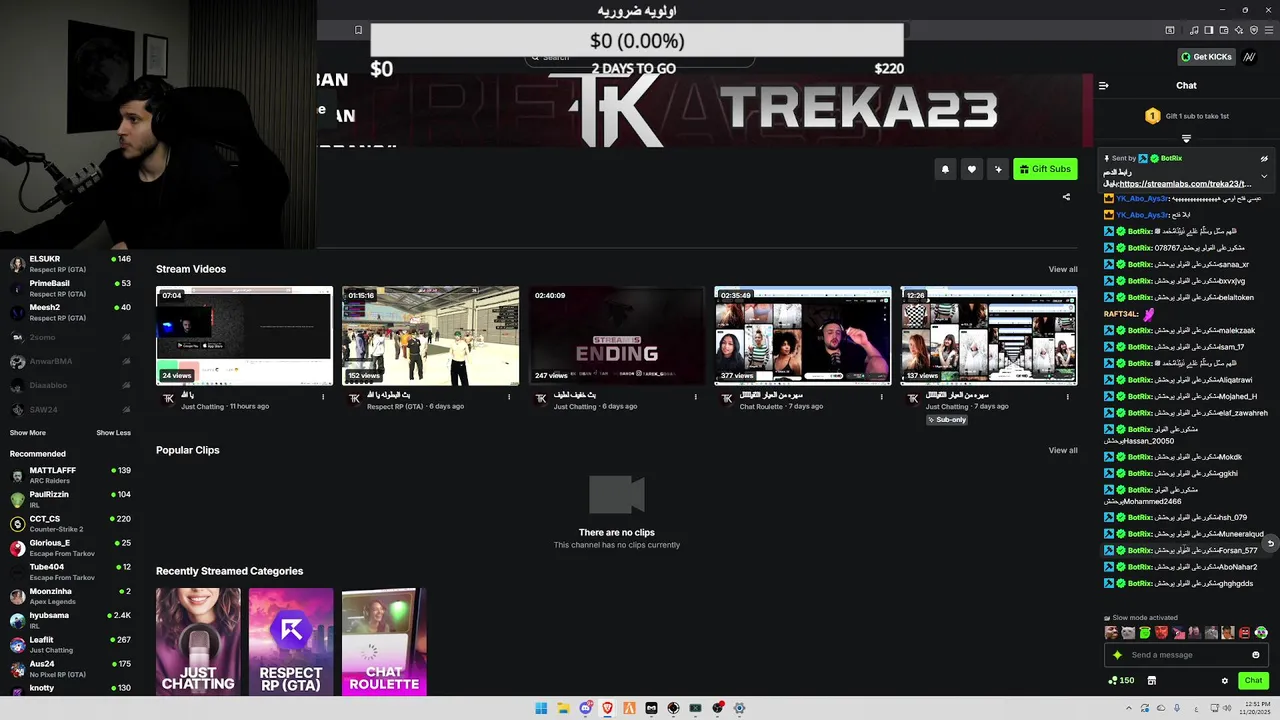This screenshot has width=1280, height=720.
Task: Open the Stream Ending 02:40:09 video thumbnail
Action: click(x=617, y=336)
